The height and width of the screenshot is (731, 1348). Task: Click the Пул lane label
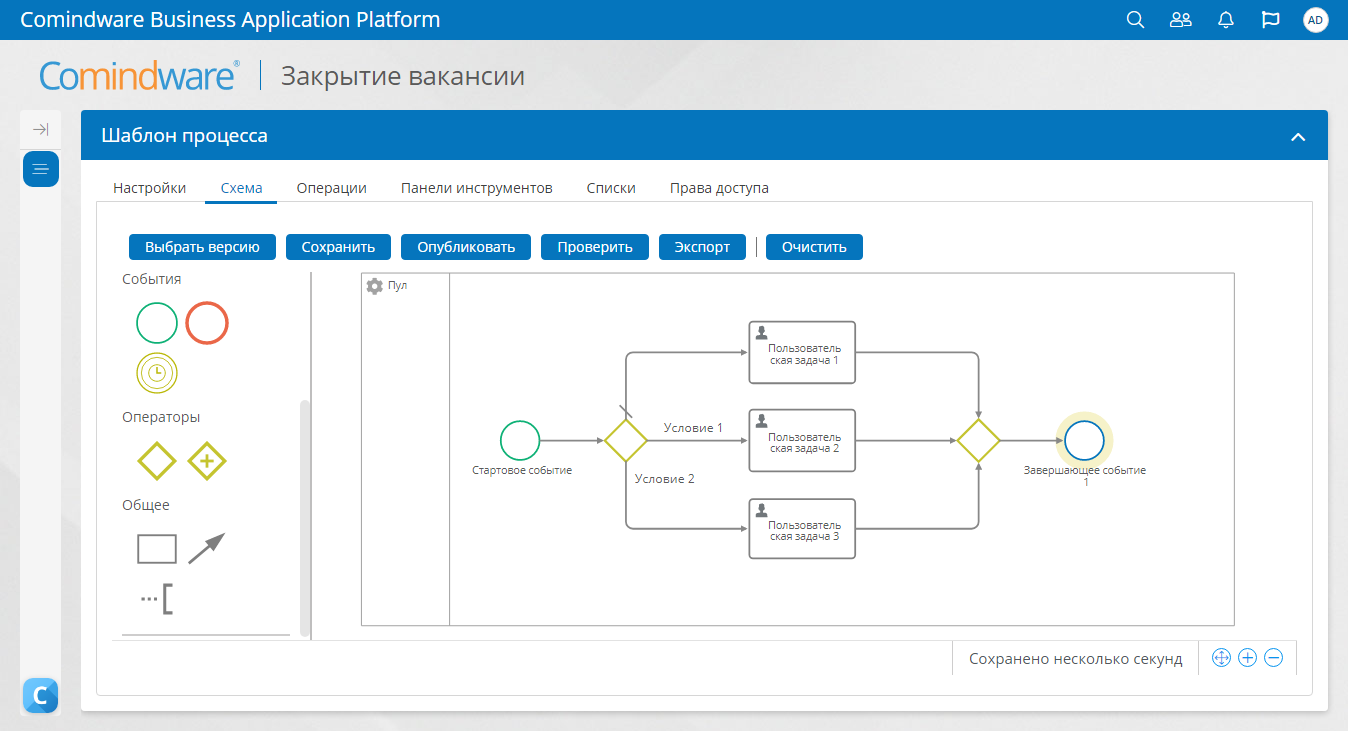pyautogui.click(x=397, y=286)
